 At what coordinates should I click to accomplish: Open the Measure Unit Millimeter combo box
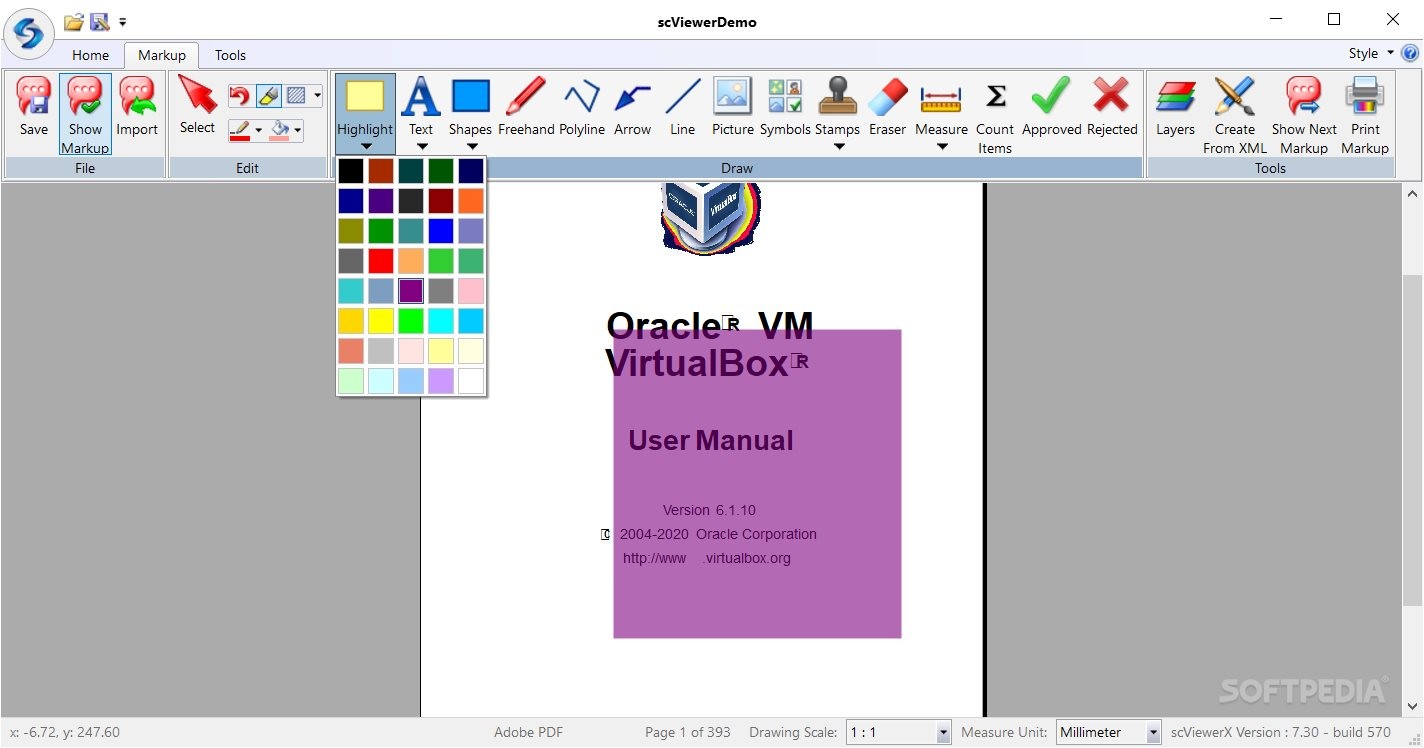click(1109, 732)
